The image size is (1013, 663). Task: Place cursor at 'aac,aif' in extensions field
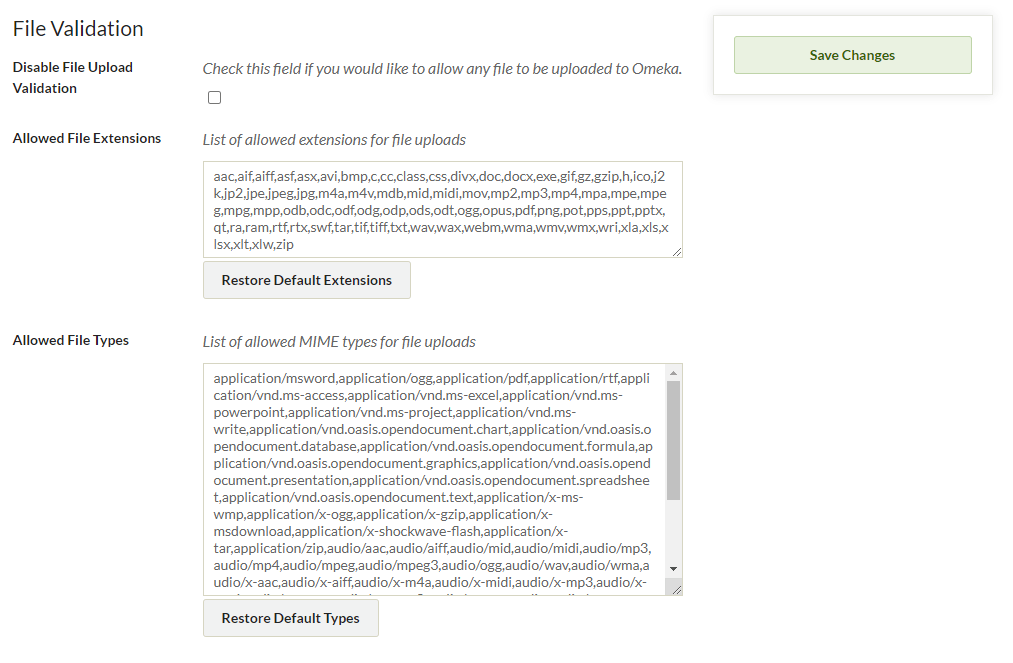234,176
